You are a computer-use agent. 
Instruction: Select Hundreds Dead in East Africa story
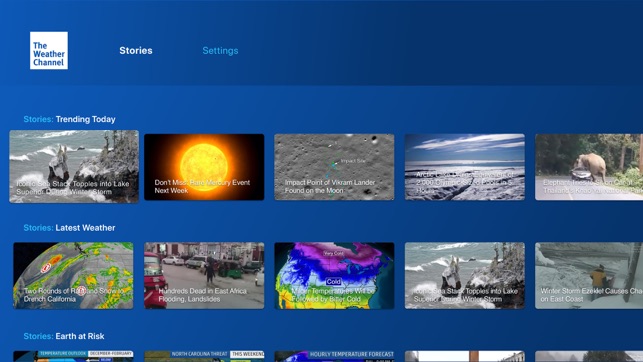pos(204,275)
